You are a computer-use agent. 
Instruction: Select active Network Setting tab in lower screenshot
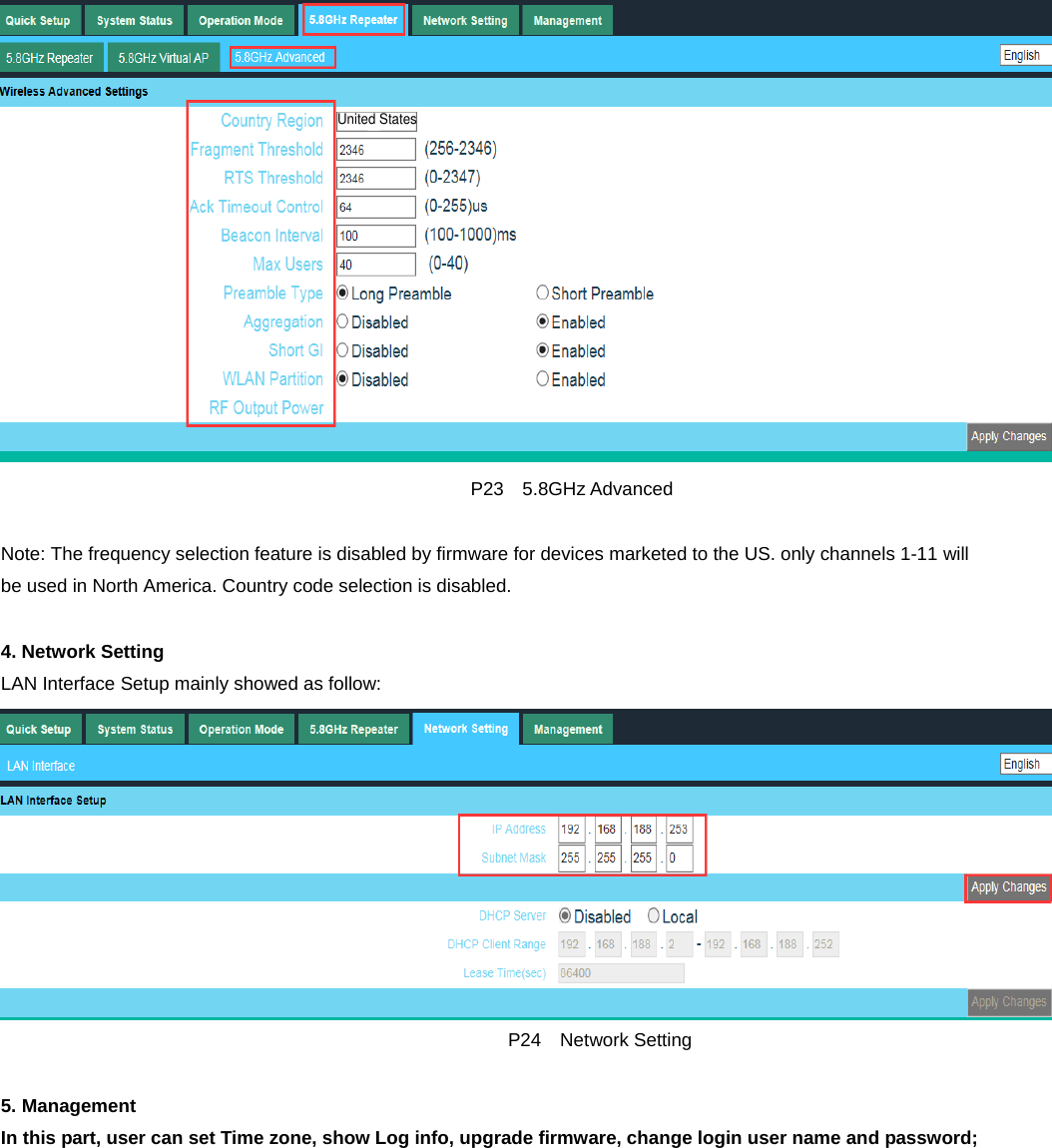click(x=465, y=729)
